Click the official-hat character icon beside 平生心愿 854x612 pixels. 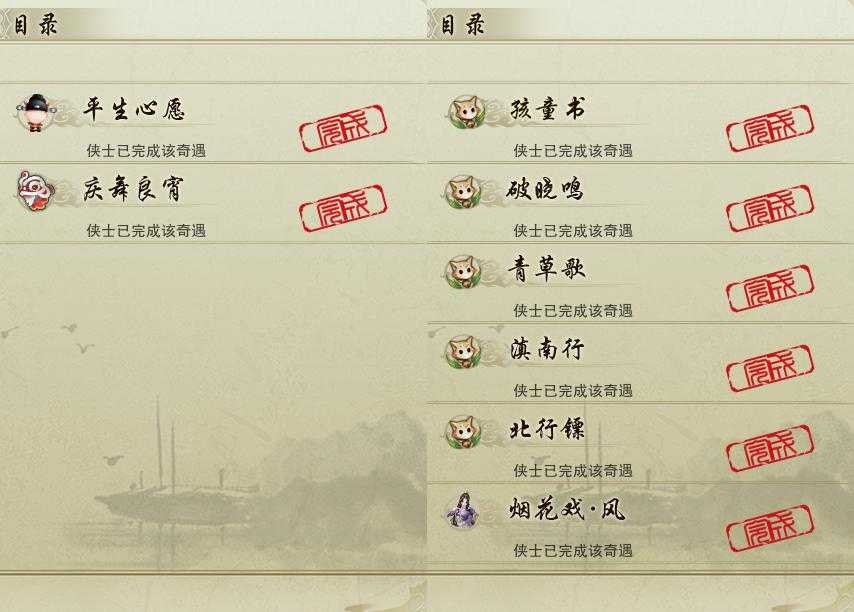pyautogui.click(x=36, y=113)
